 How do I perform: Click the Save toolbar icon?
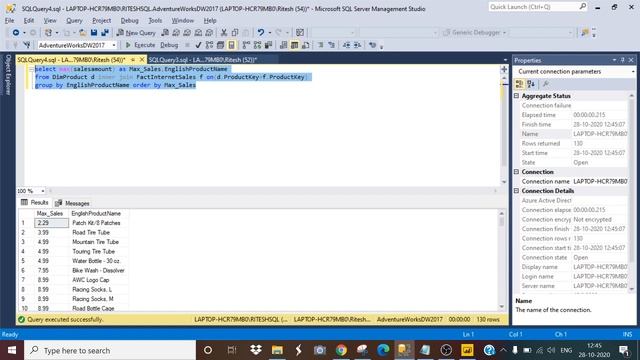coord(94,33)
